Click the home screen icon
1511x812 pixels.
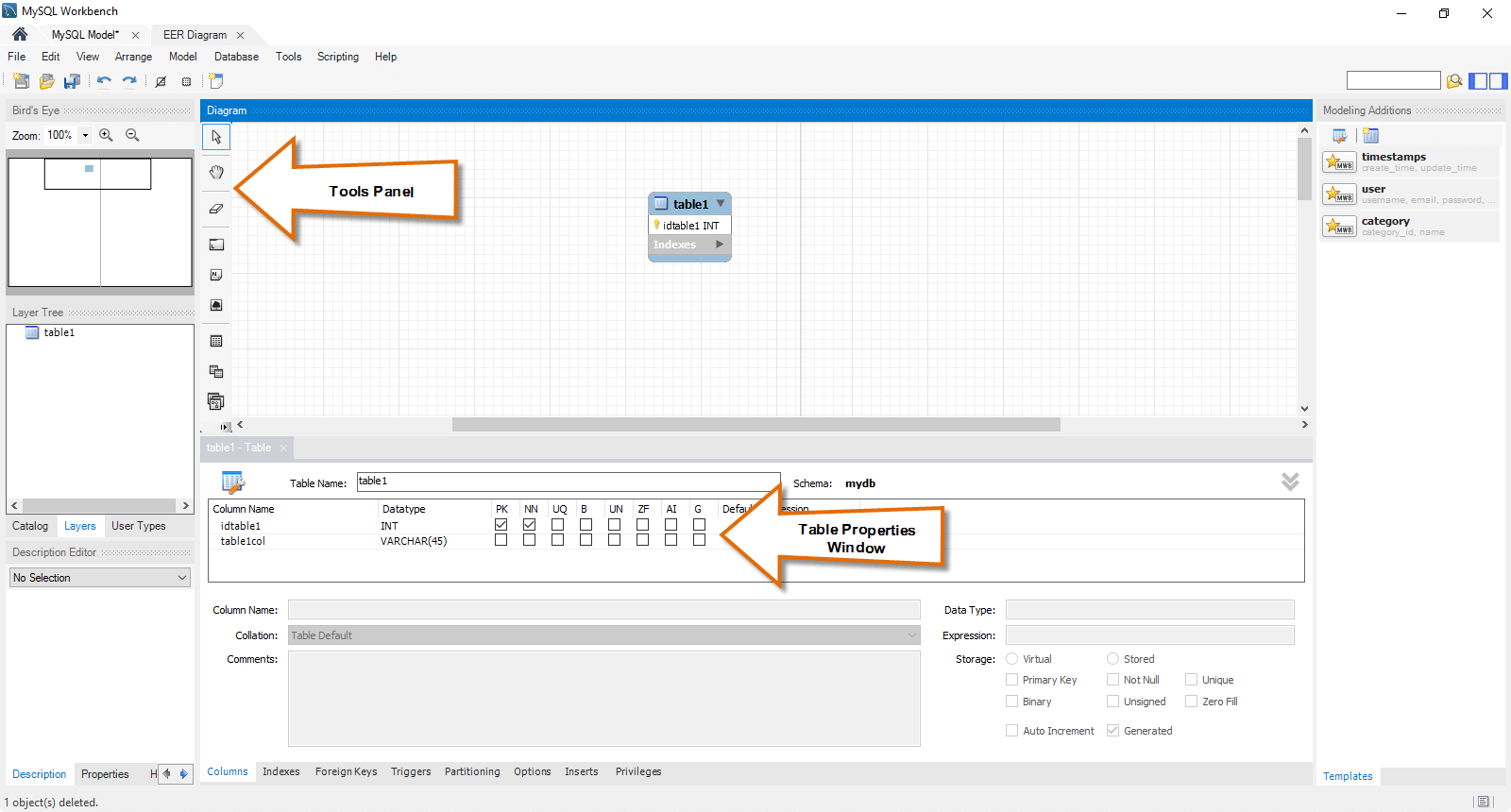point(20,34)
